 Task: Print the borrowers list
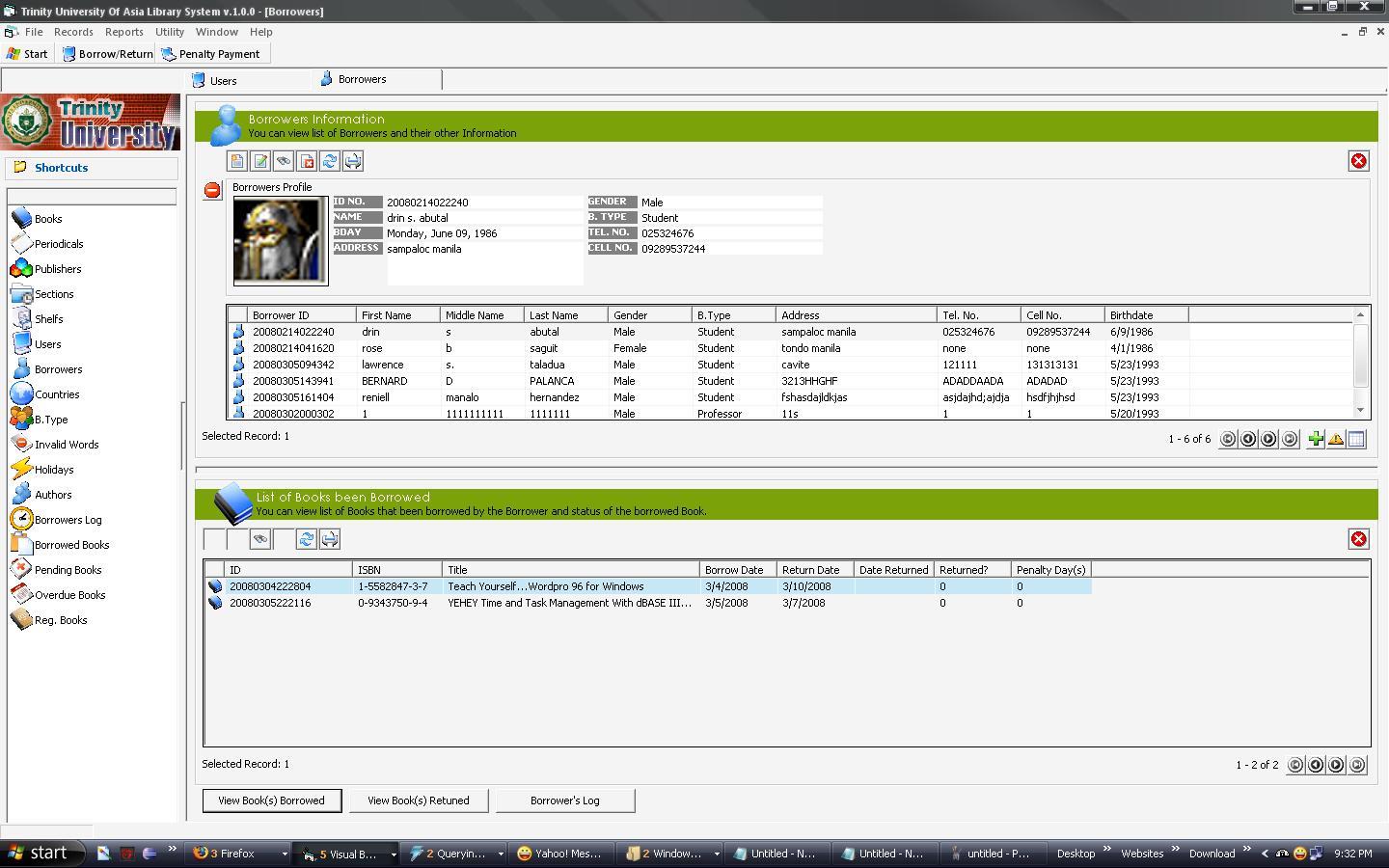click(x=353, y=161)
